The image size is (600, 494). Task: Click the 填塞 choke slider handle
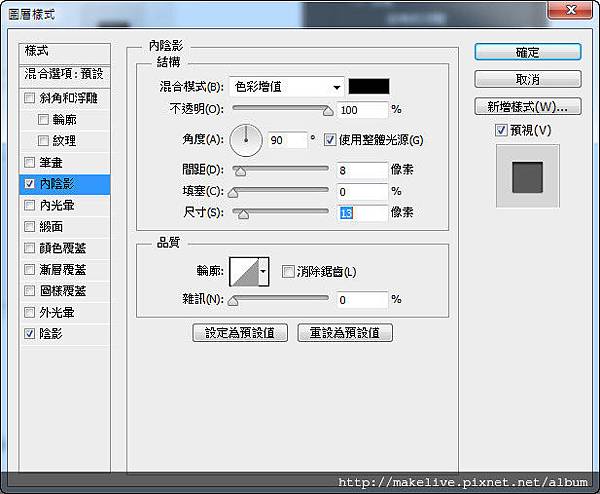coord(233,193)
